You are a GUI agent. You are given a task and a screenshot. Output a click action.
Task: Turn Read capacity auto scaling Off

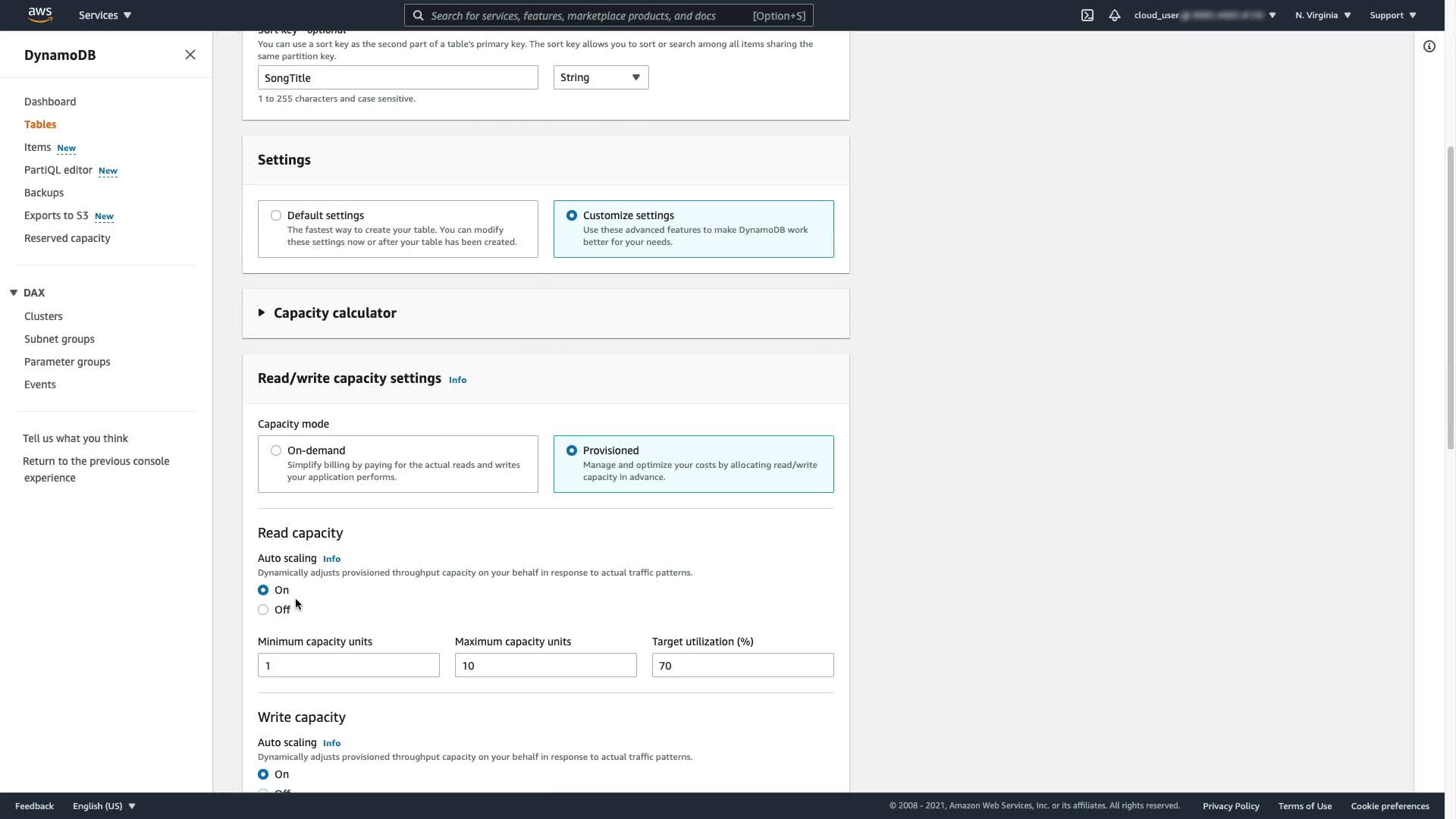pos(263,610)
